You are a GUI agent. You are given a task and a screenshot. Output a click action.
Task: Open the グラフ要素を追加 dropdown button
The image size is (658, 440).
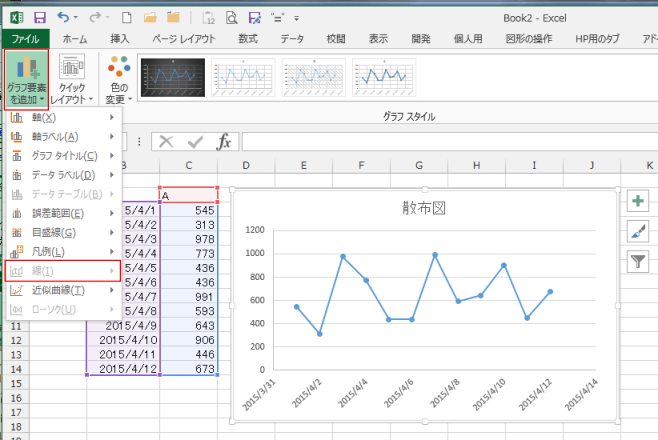(27, 79)
